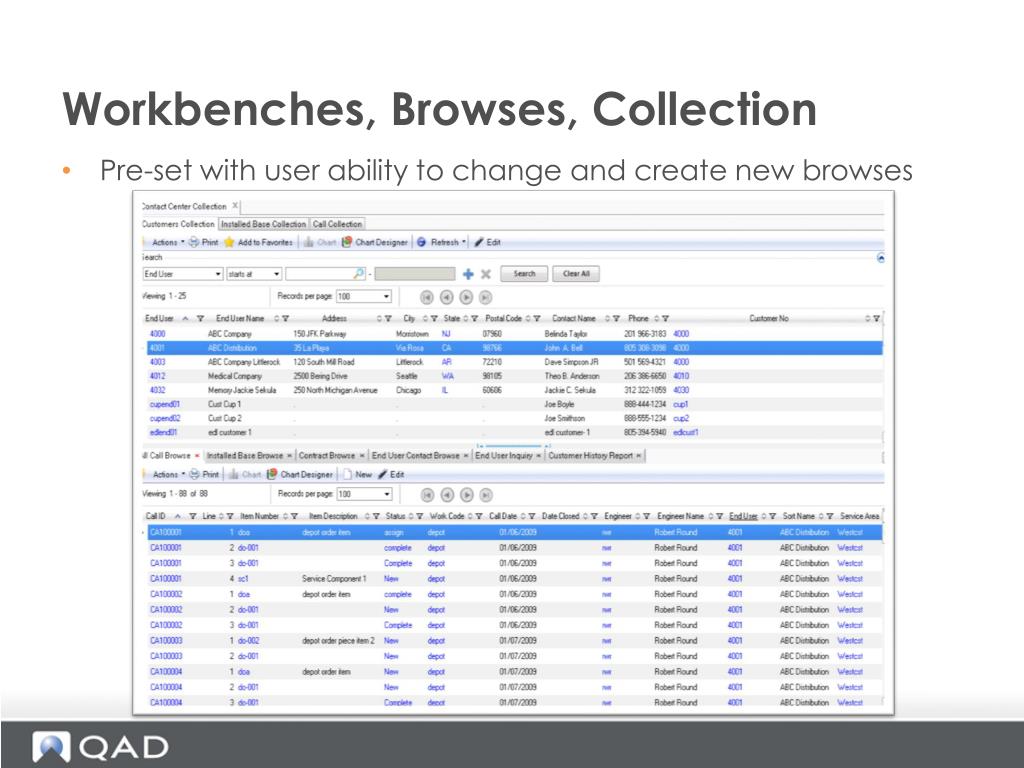Viewport: 1024px width, 768px height.
Task: Click the Add to Favorites star
Action: pyautogui.click(x=229, y=242)
